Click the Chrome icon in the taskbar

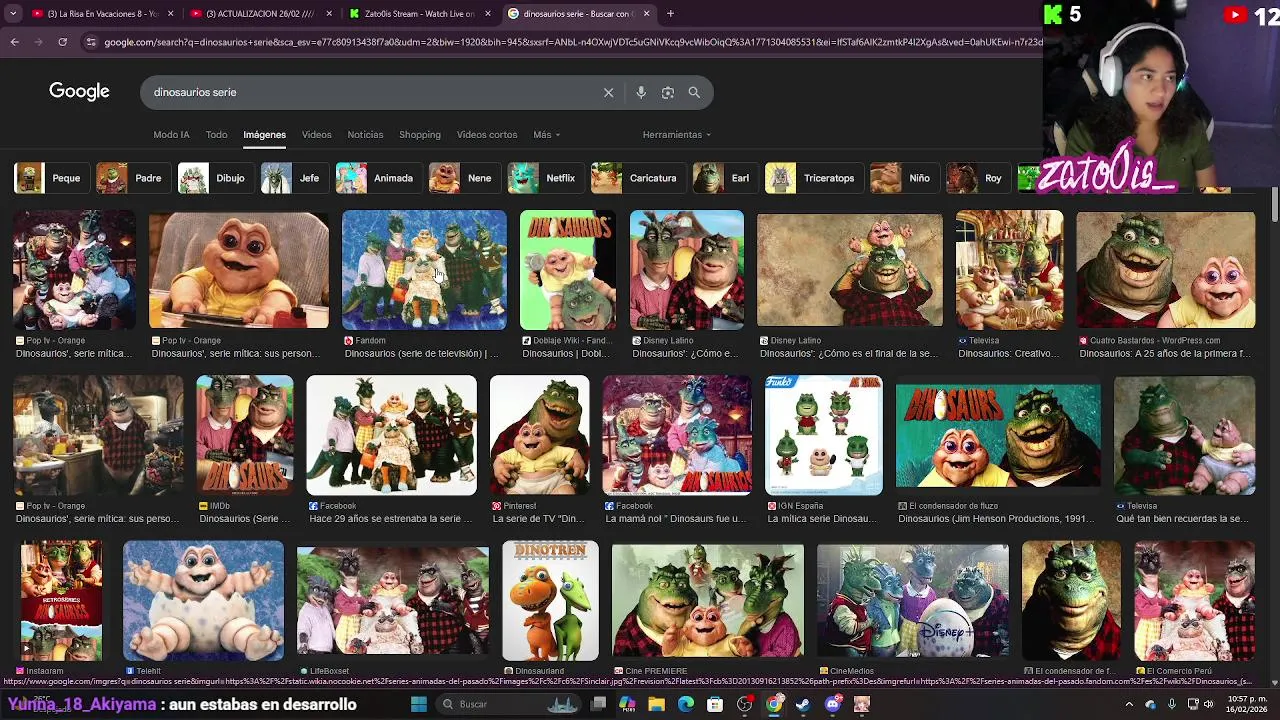point(774,704)
